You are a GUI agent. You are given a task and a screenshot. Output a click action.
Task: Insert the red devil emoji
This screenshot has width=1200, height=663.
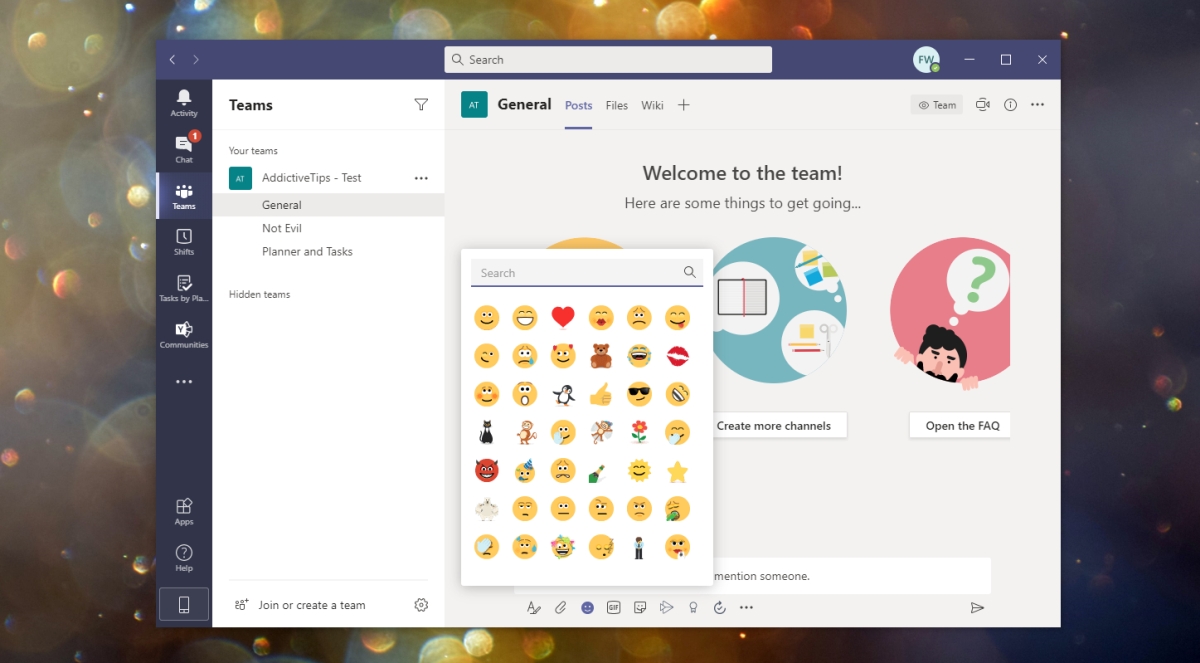click(x=486, y=470)
